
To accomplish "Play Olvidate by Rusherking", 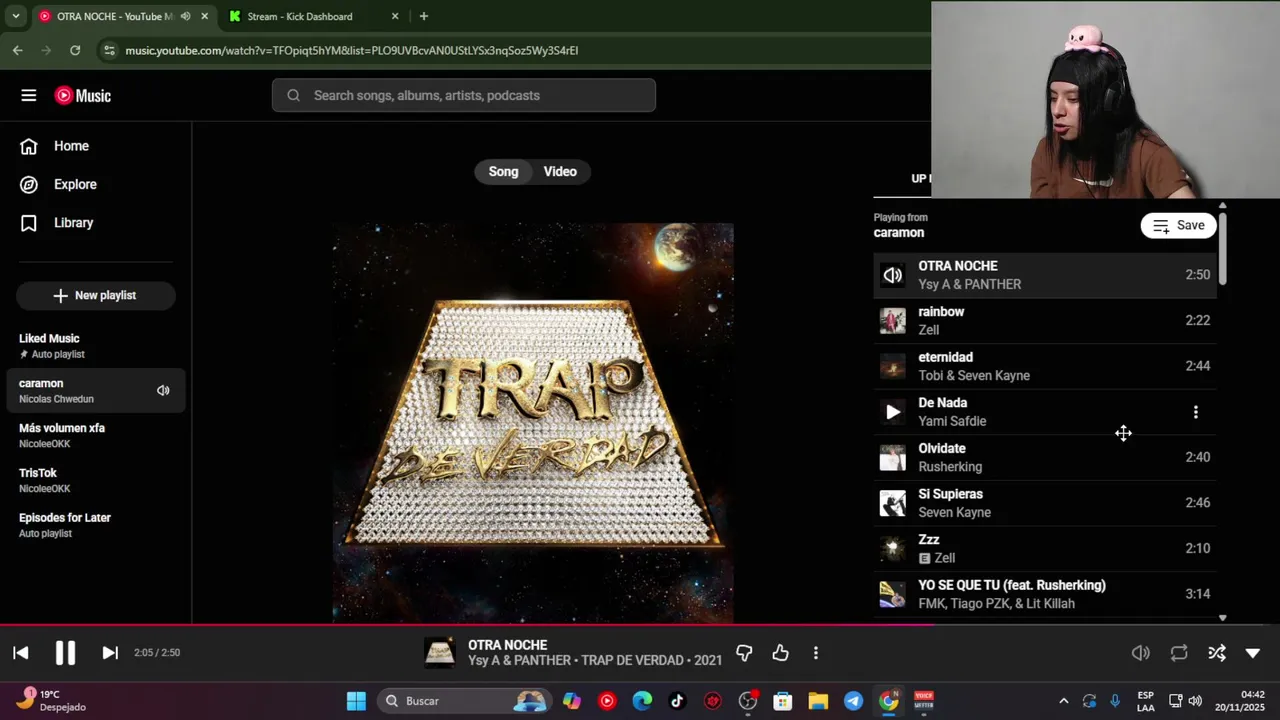I will [x=1045, y=457].
